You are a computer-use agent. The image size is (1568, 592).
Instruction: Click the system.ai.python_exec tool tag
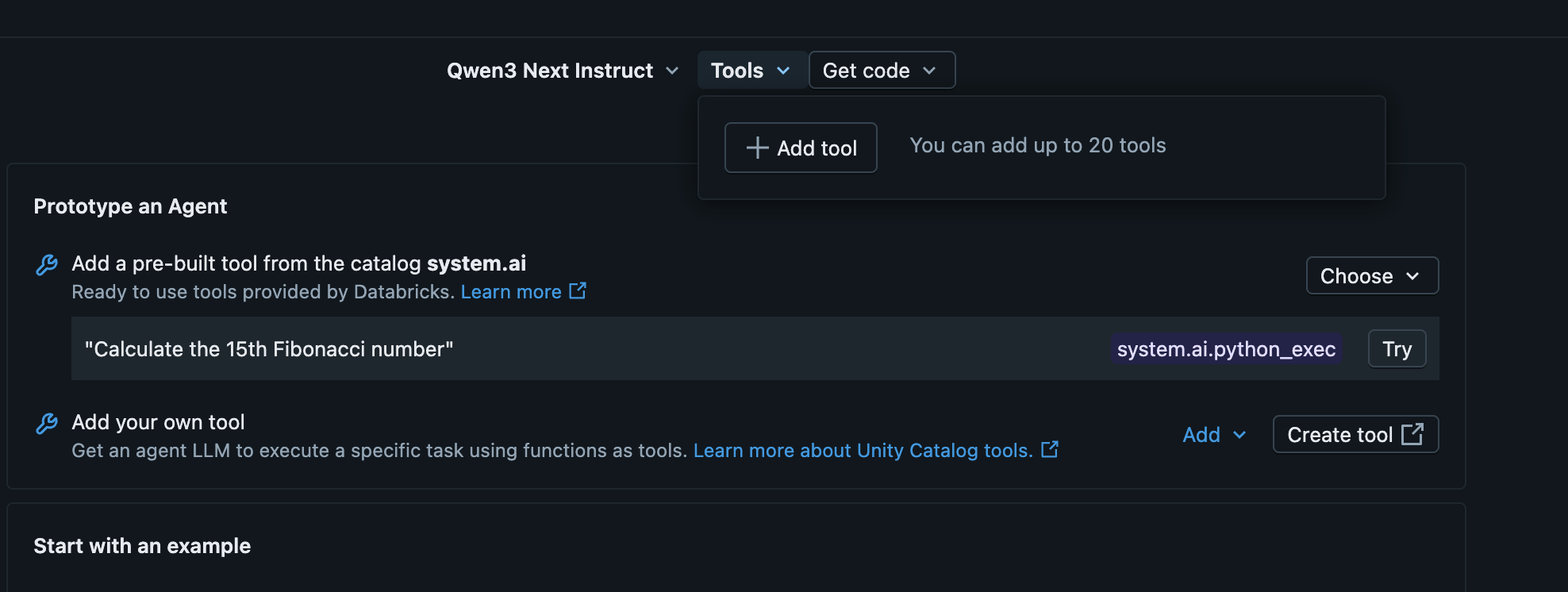(x=1226, y=349)
